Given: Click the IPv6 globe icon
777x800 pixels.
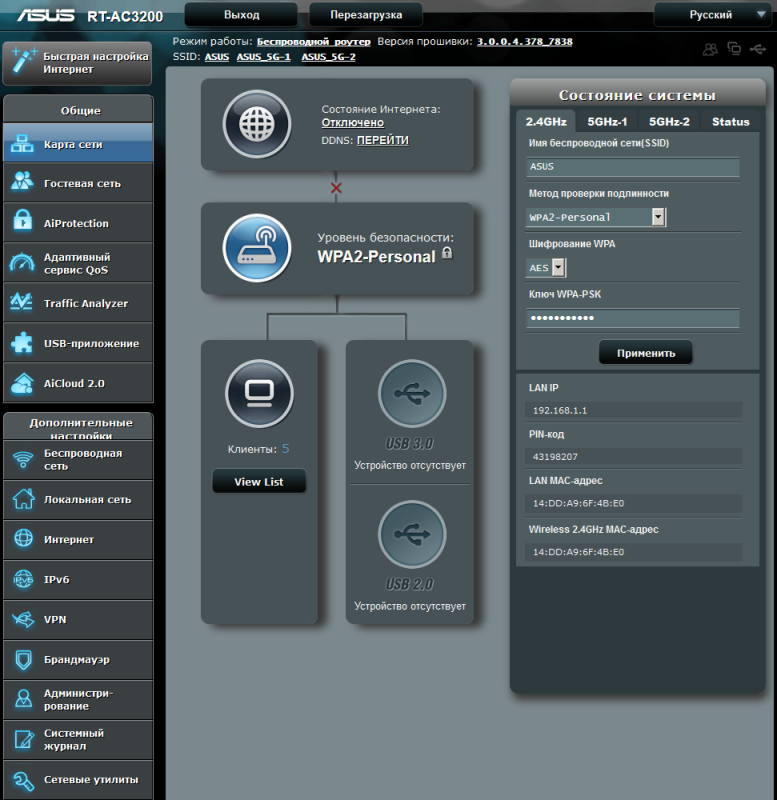Looking at the screenshot, I should click(23, 579).
